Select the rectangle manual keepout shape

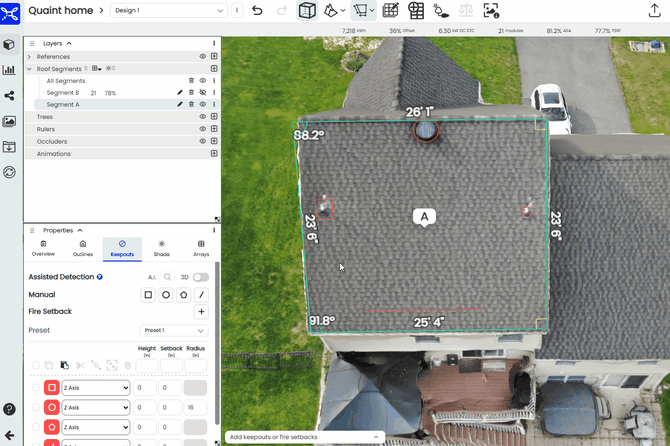point(148,295)
